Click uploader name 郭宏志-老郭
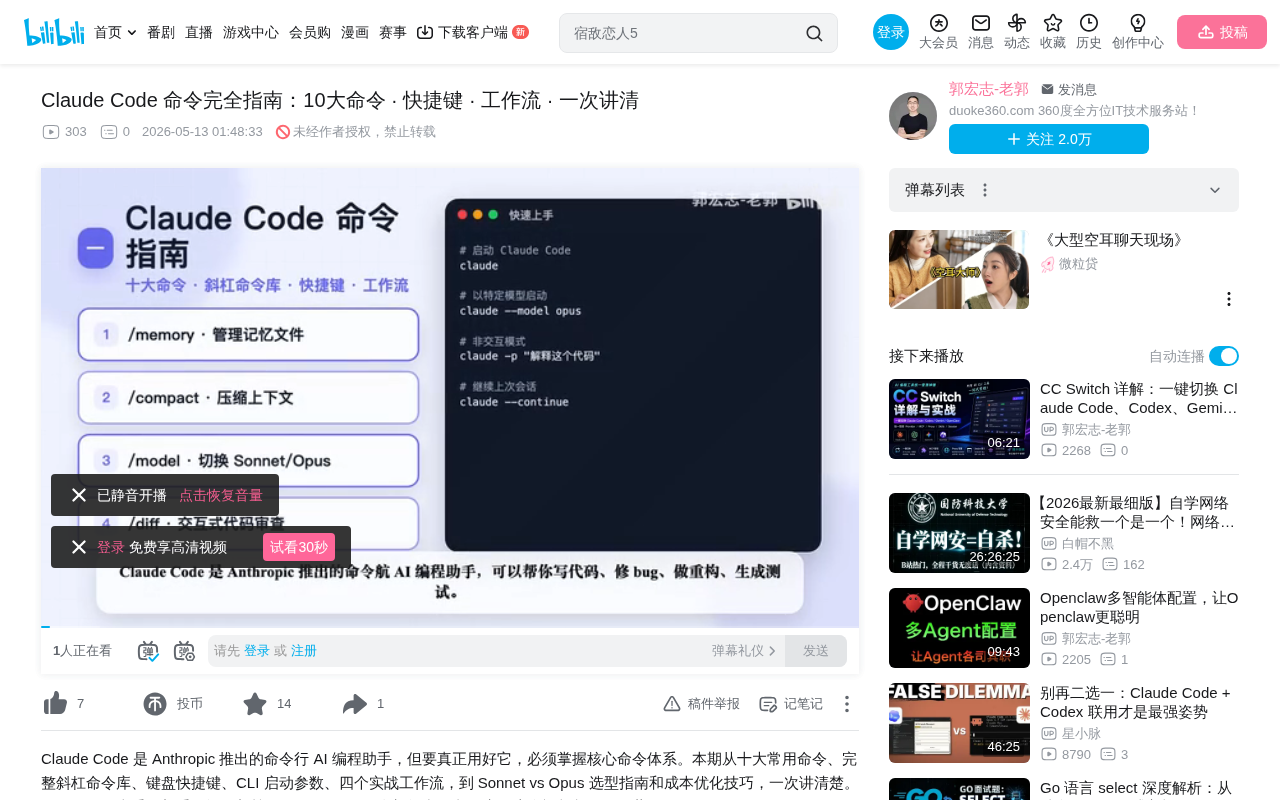This screenshot has width=1280, height=800. [x=989, y=89]
